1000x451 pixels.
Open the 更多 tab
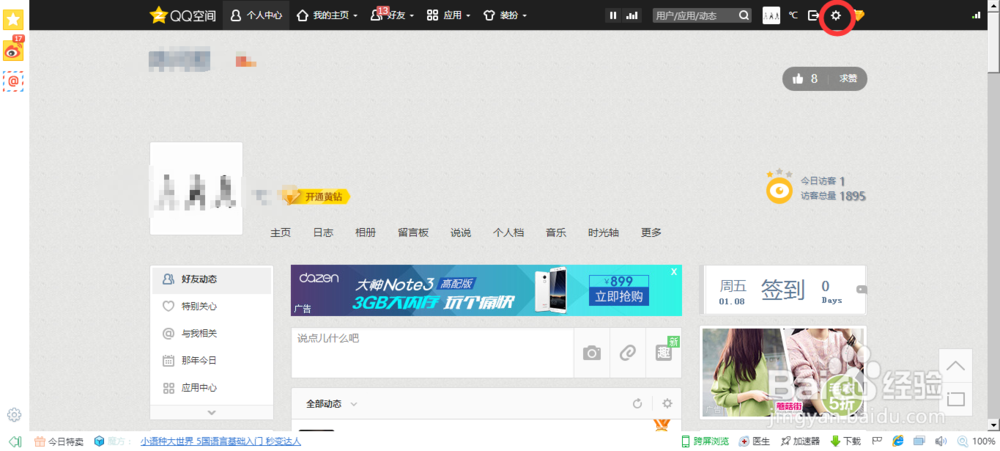coord(651,233)
